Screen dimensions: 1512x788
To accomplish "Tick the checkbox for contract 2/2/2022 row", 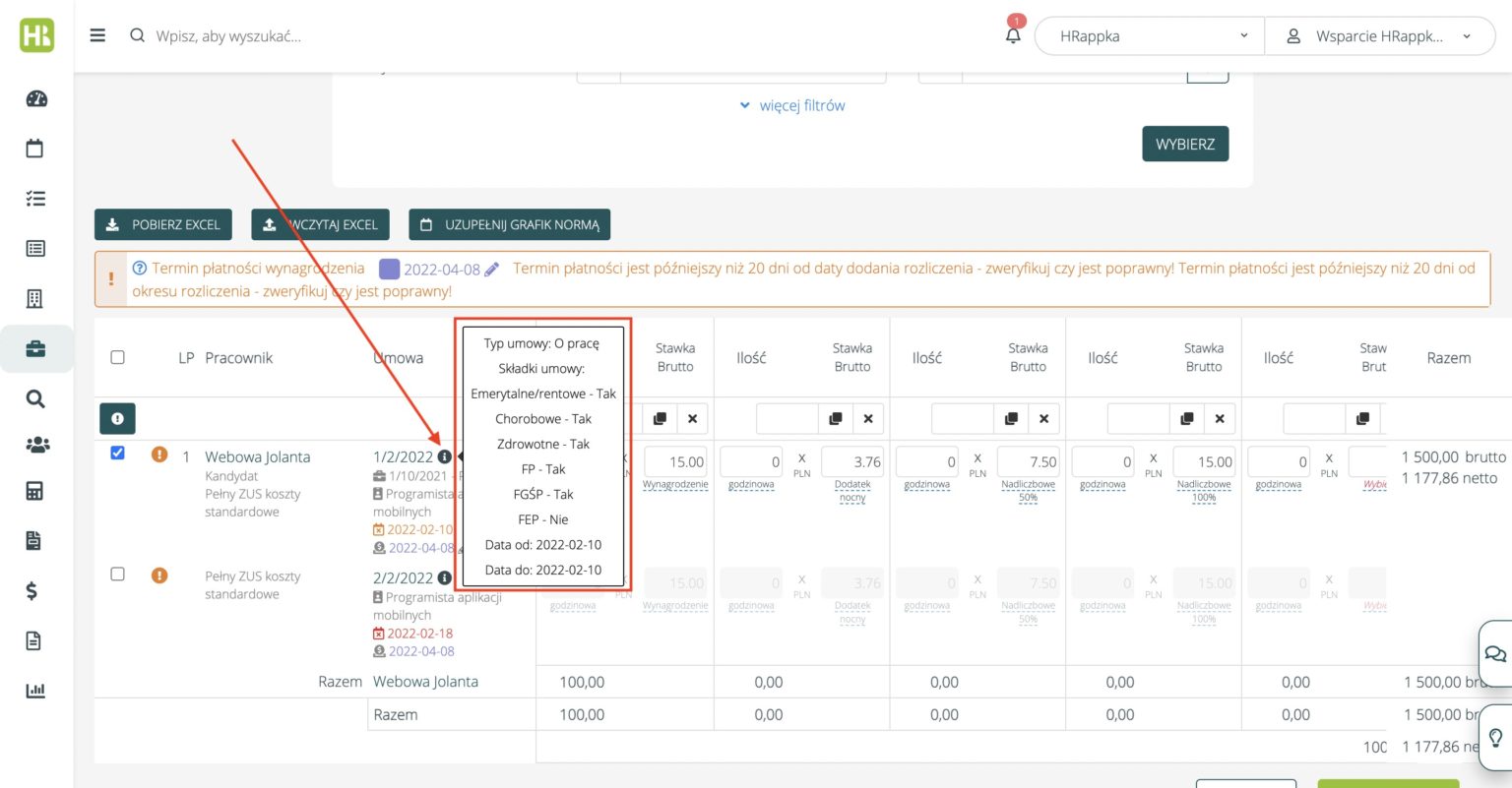I will click(118, 574).
